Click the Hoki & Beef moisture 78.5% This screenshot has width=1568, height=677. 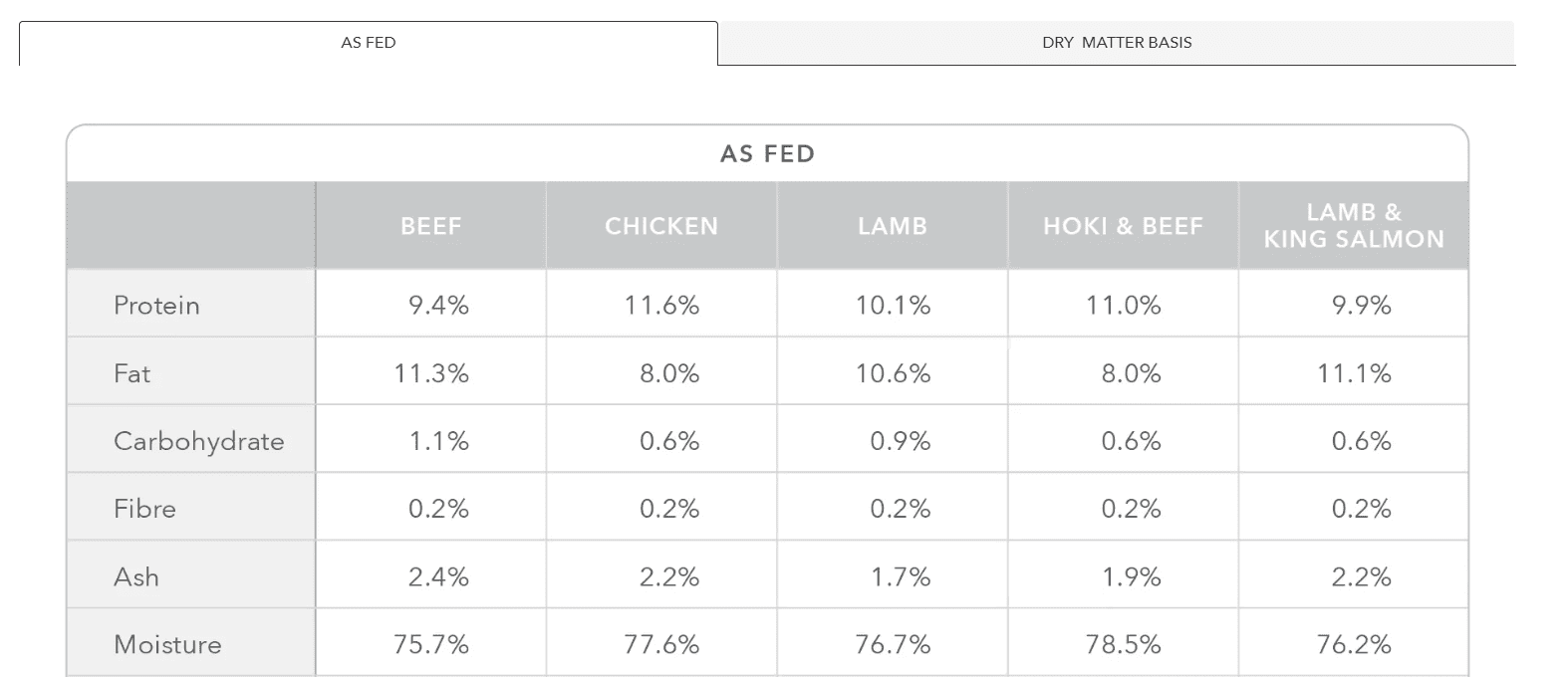[1123, 644]
